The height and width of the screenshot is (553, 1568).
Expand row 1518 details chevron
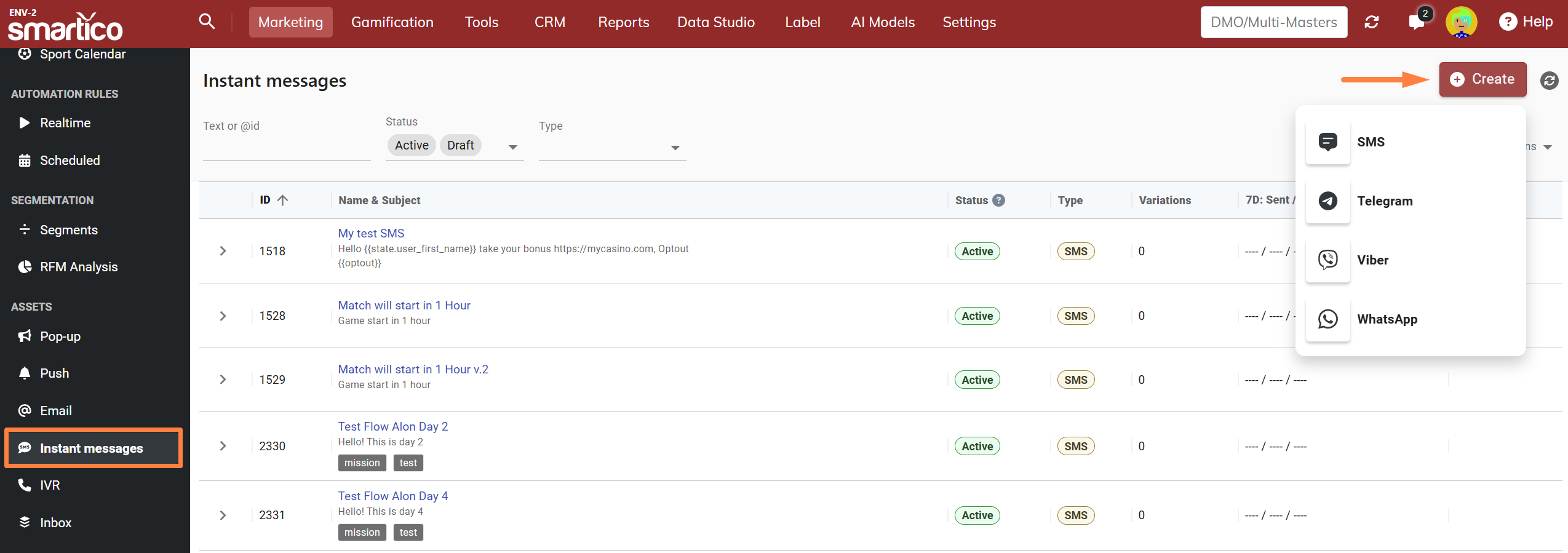223,251
